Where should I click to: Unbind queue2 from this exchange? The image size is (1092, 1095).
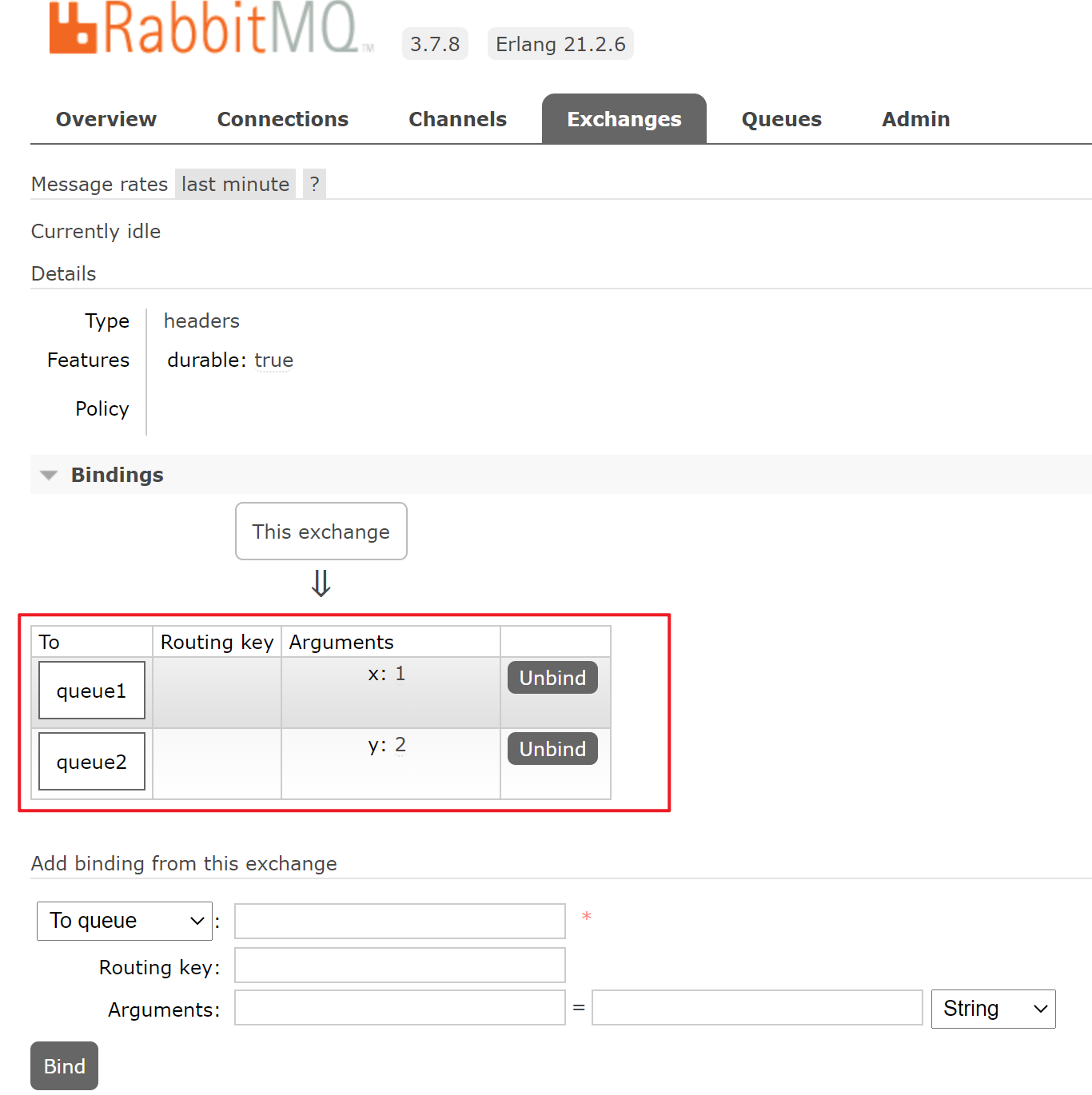[x=552, y=749]
